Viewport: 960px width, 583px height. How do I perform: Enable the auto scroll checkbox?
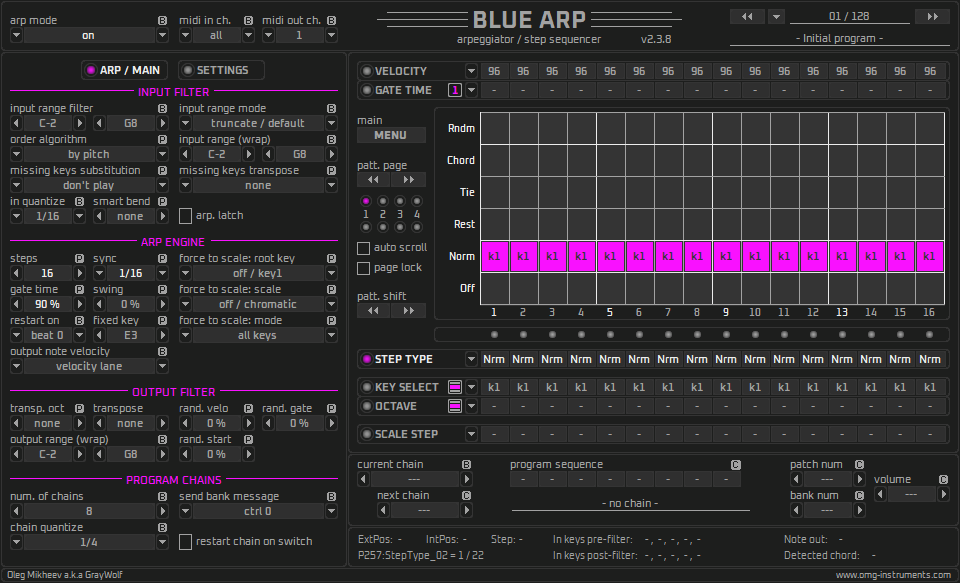click(364, 248)
